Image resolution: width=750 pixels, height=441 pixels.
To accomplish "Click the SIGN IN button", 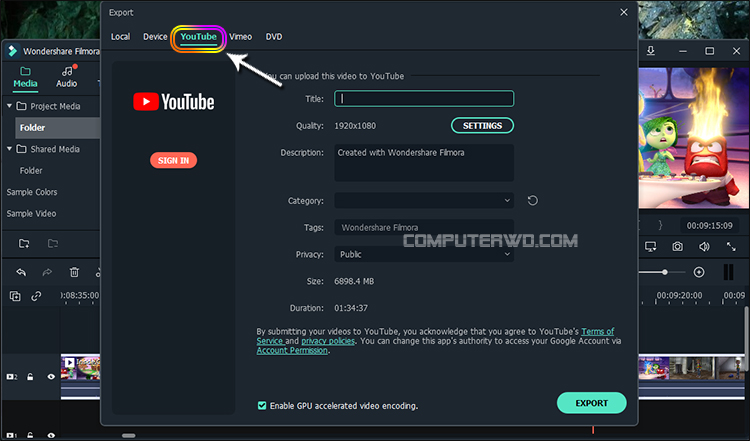I will coord(174,160).
